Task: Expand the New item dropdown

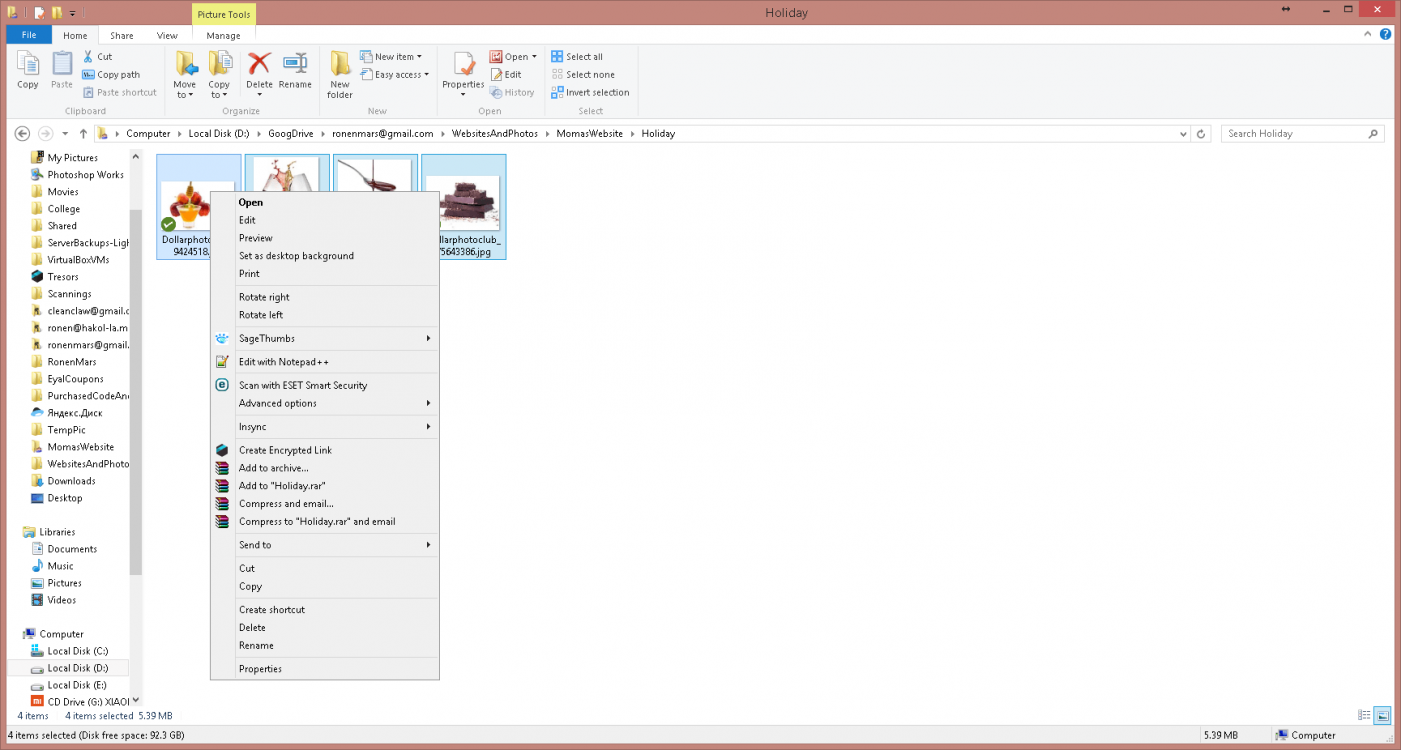Action: (419, 57)
